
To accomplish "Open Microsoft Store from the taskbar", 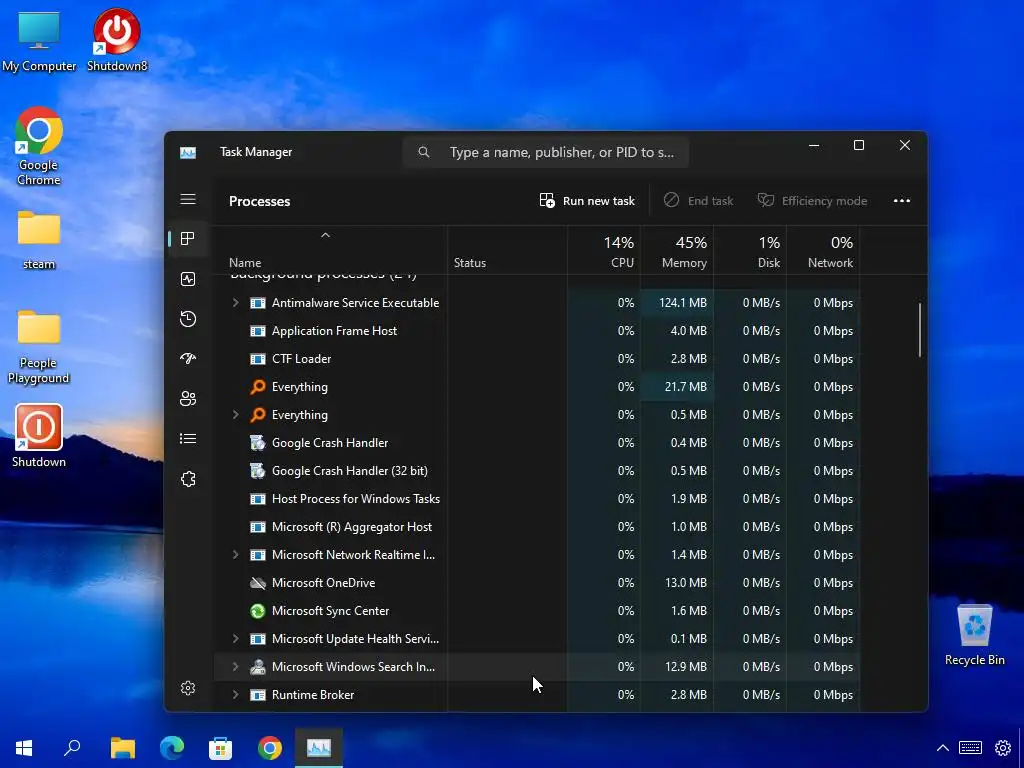I will click(221, 748).
